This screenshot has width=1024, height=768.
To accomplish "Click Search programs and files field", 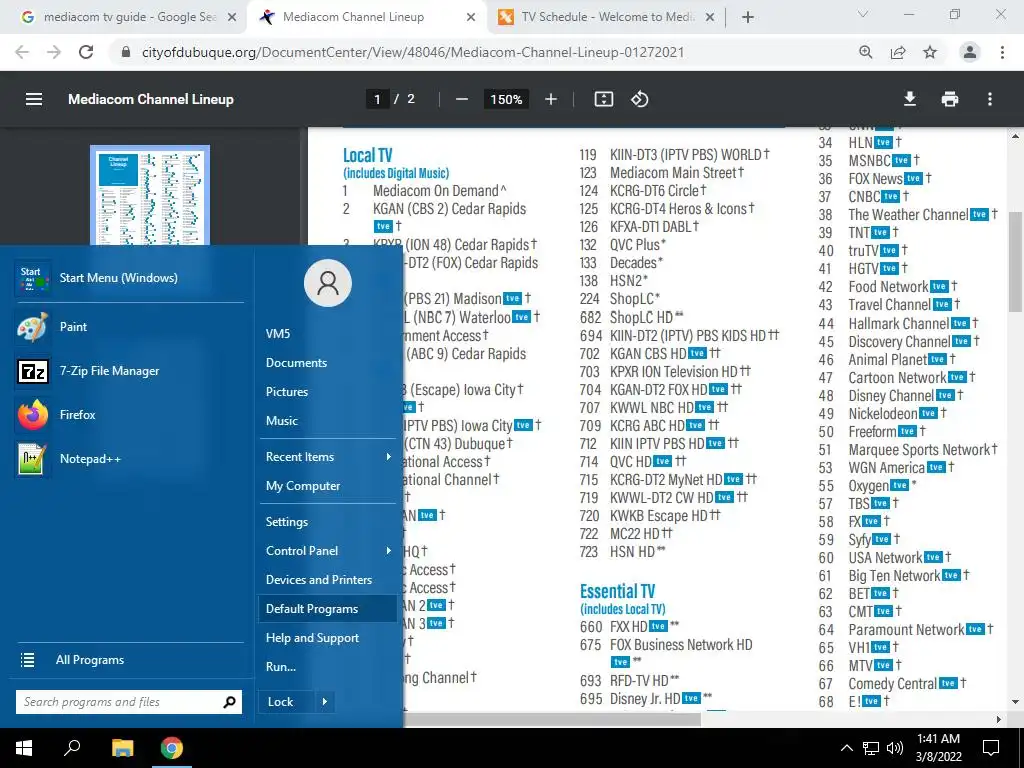I will (x=118, y=702).
